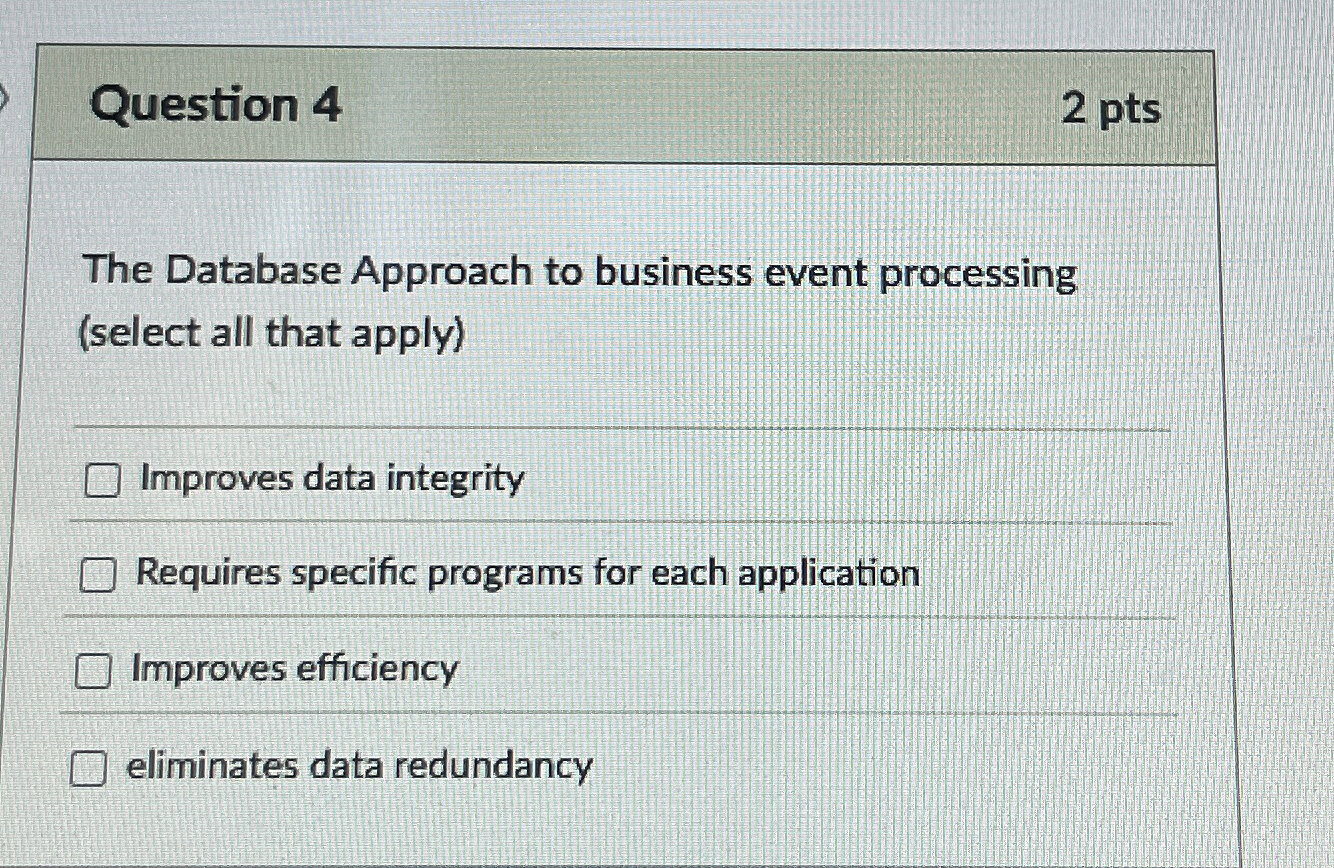The image size is (1334, 868).
Task: Click the question prompt 'The Database Approach' text
Action: [580, 272]
